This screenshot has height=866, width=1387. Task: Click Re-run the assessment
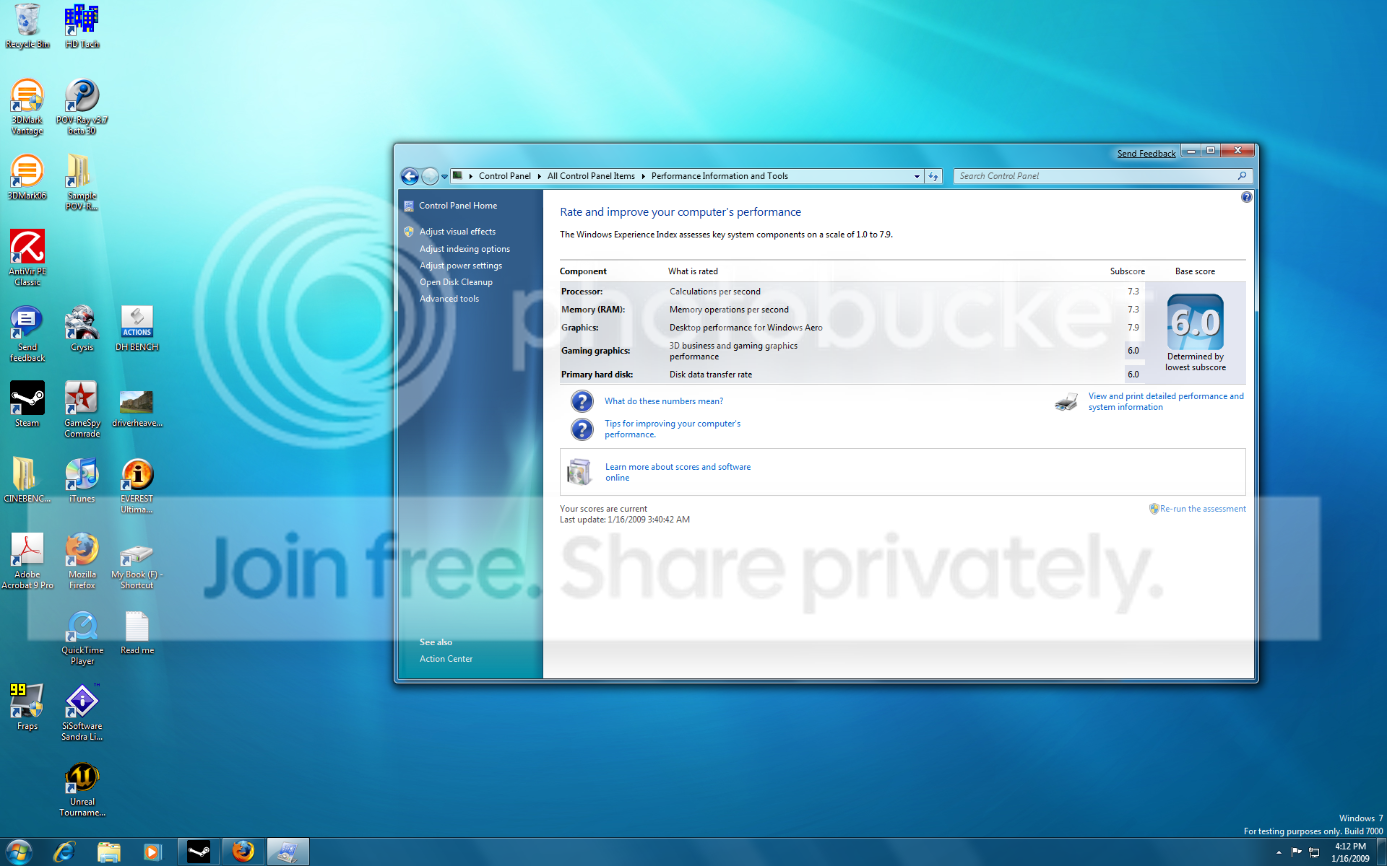1203,509
